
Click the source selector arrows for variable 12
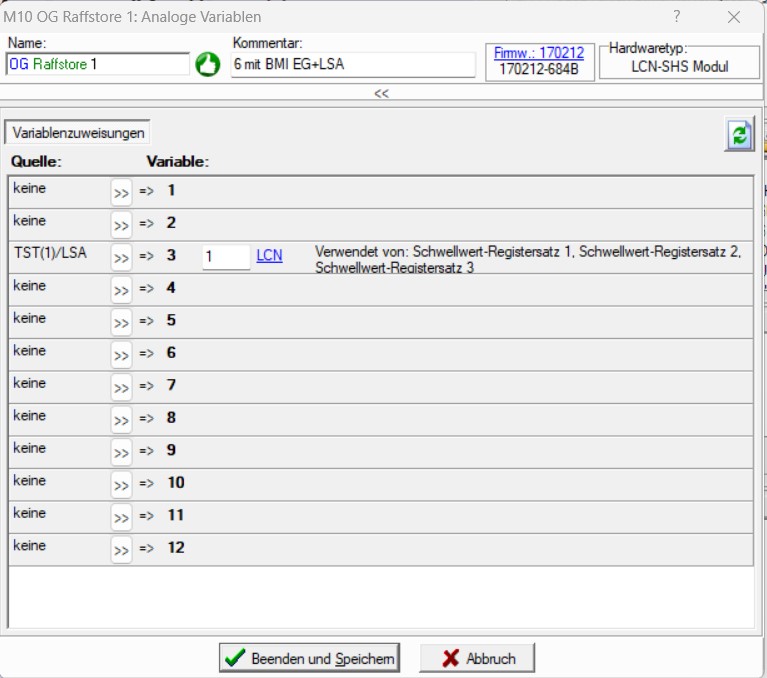(x=121, y=550)
